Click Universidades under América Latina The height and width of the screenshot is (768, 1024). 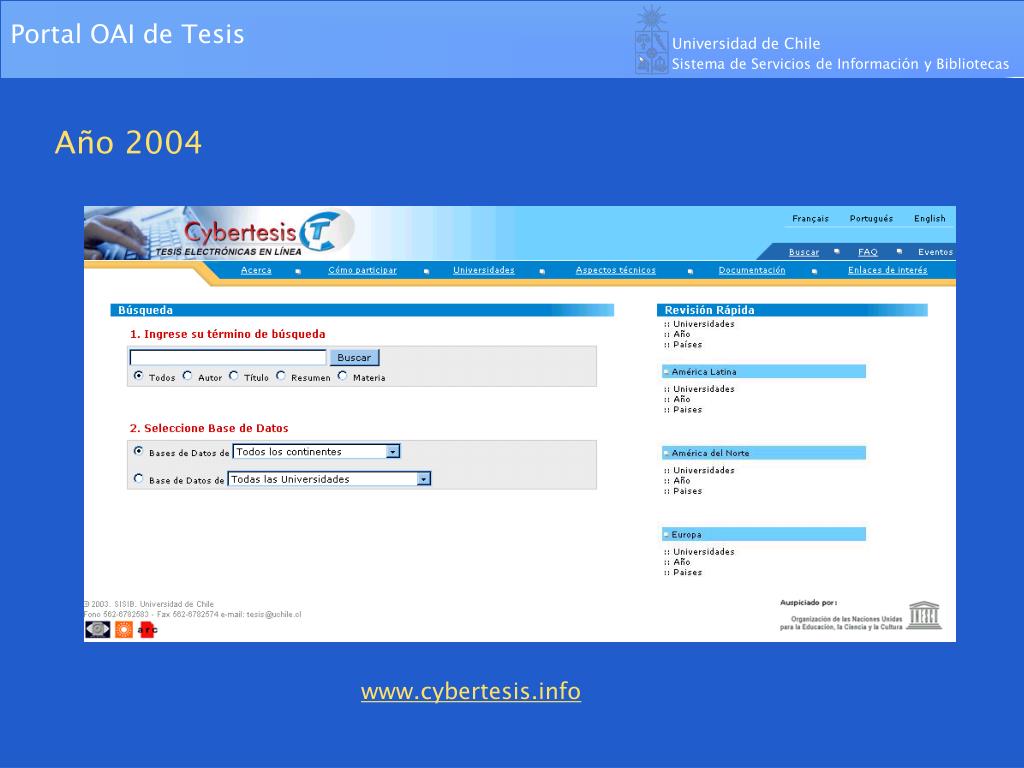click(x=703, y=389)
